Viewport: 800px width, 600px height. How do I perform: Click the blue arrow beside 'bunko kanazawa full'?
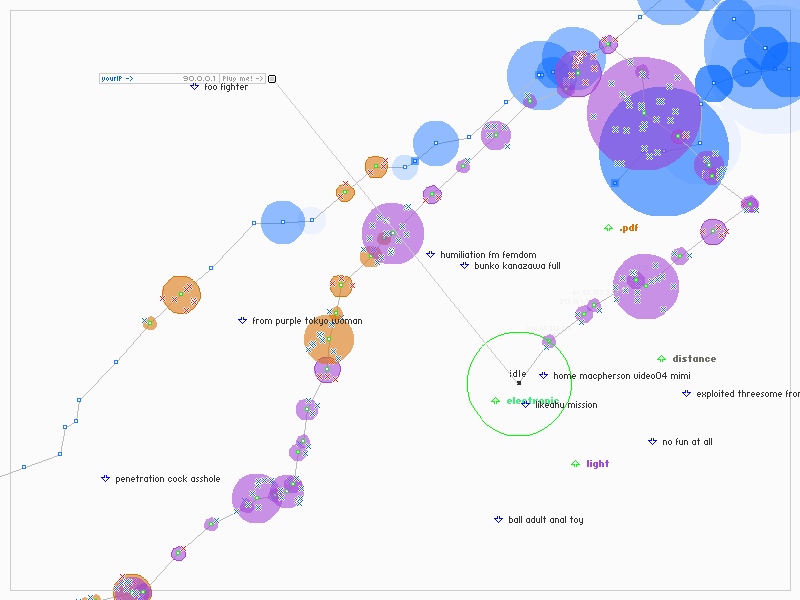[464, 266]
